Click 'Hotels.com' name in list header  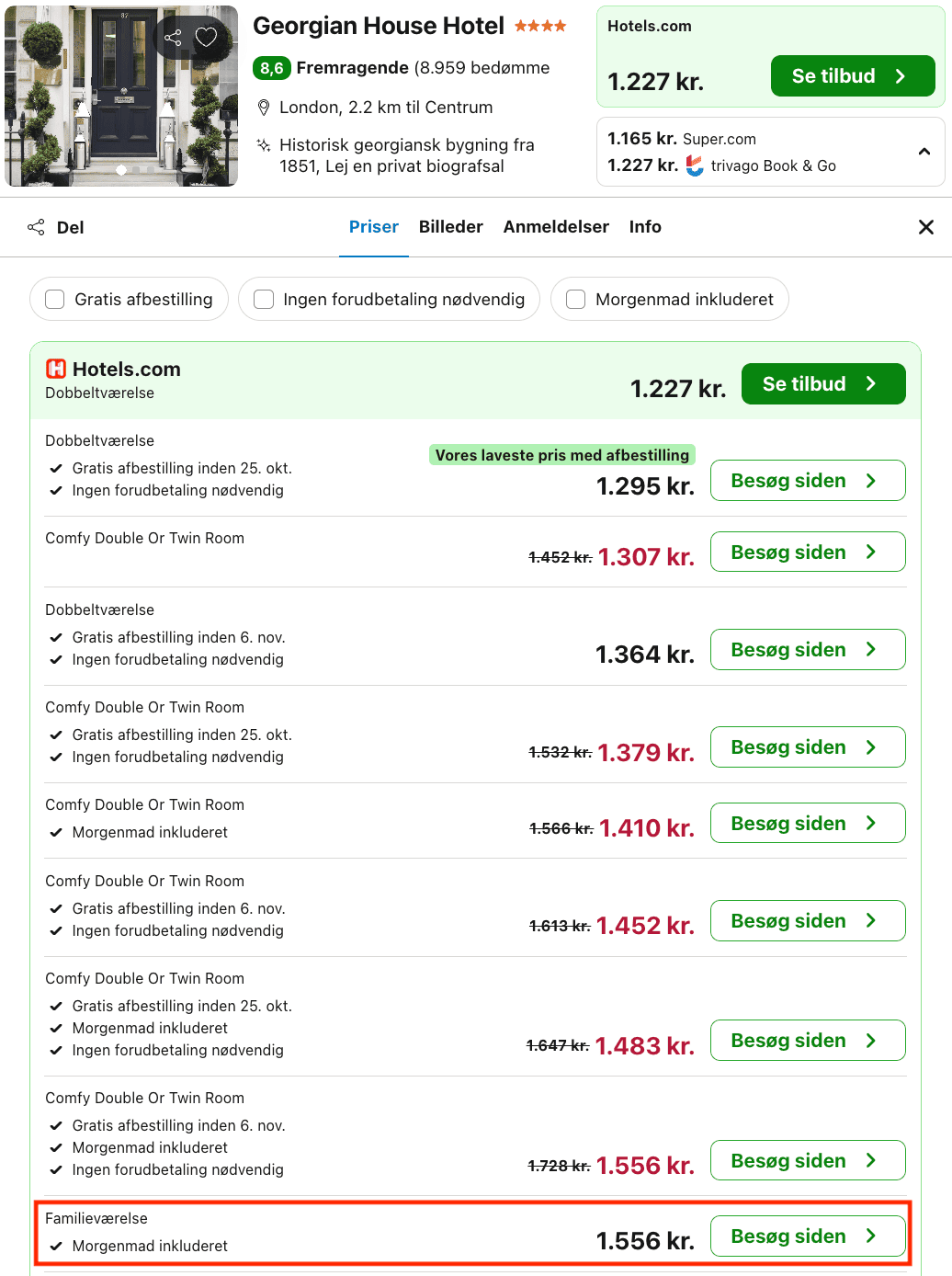point(127,369)
